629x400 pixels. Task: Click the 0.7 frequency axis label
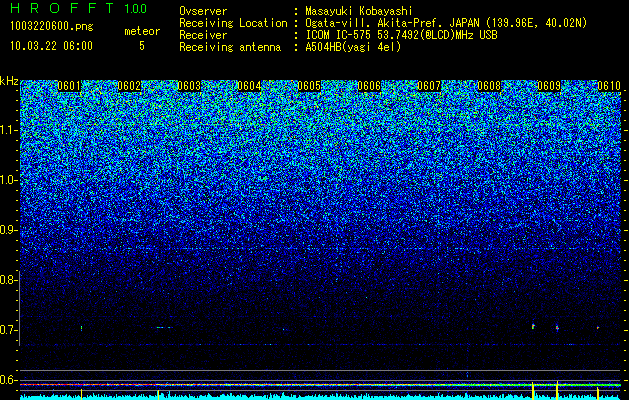tap(8, 330)
